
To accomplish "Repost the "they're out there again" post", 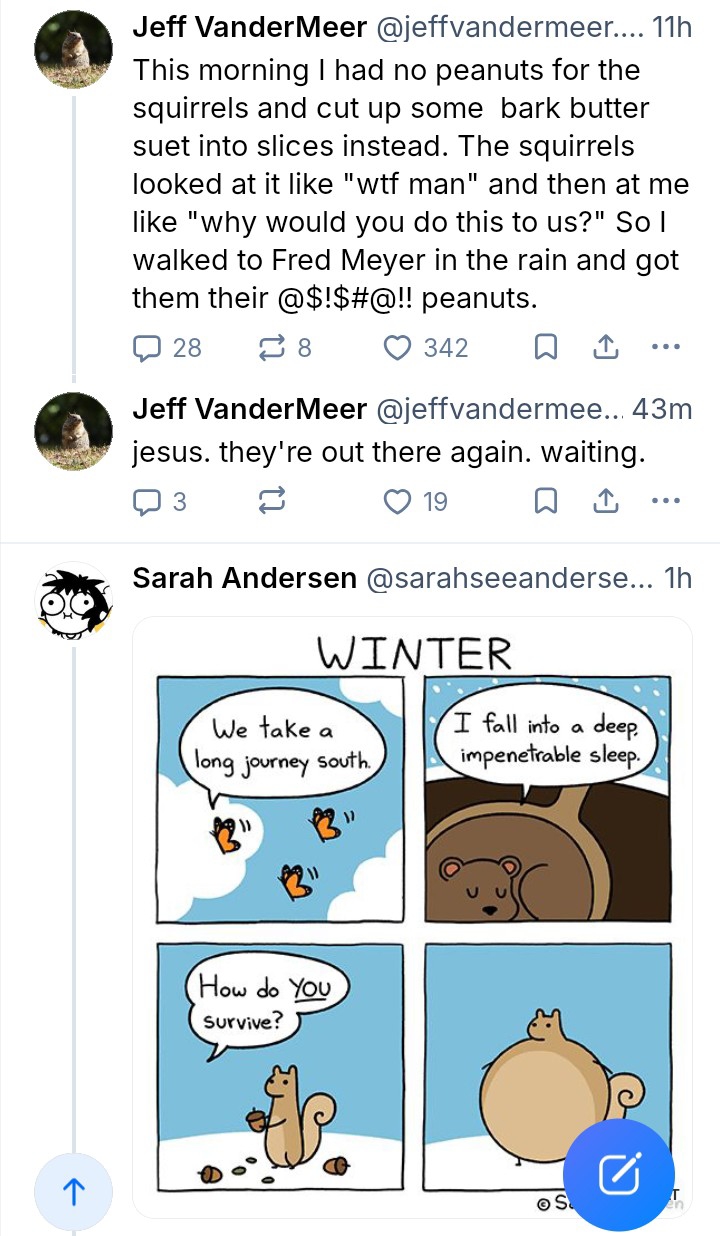I will [x=272, y=501].
